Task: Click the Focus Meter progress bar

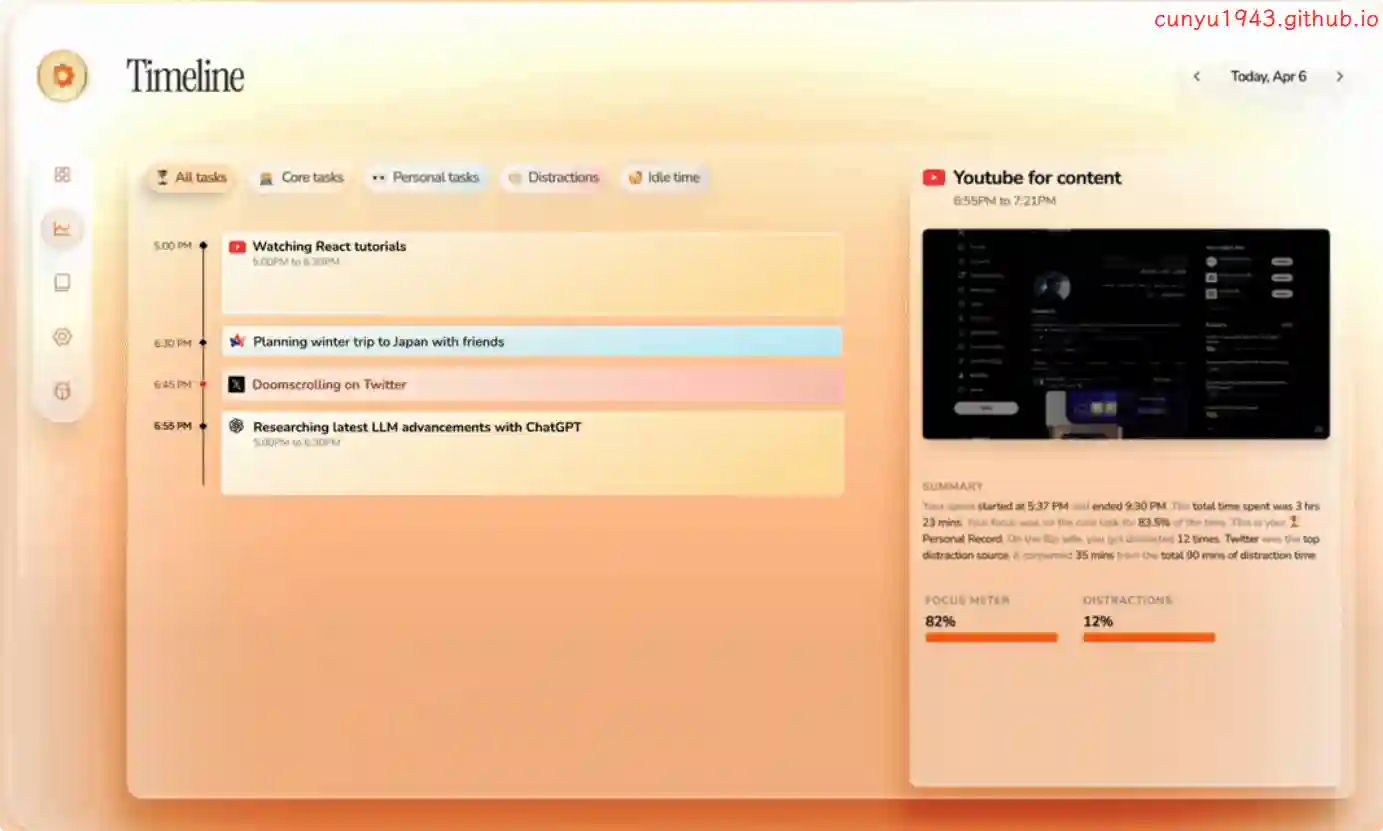Action: 991,637
